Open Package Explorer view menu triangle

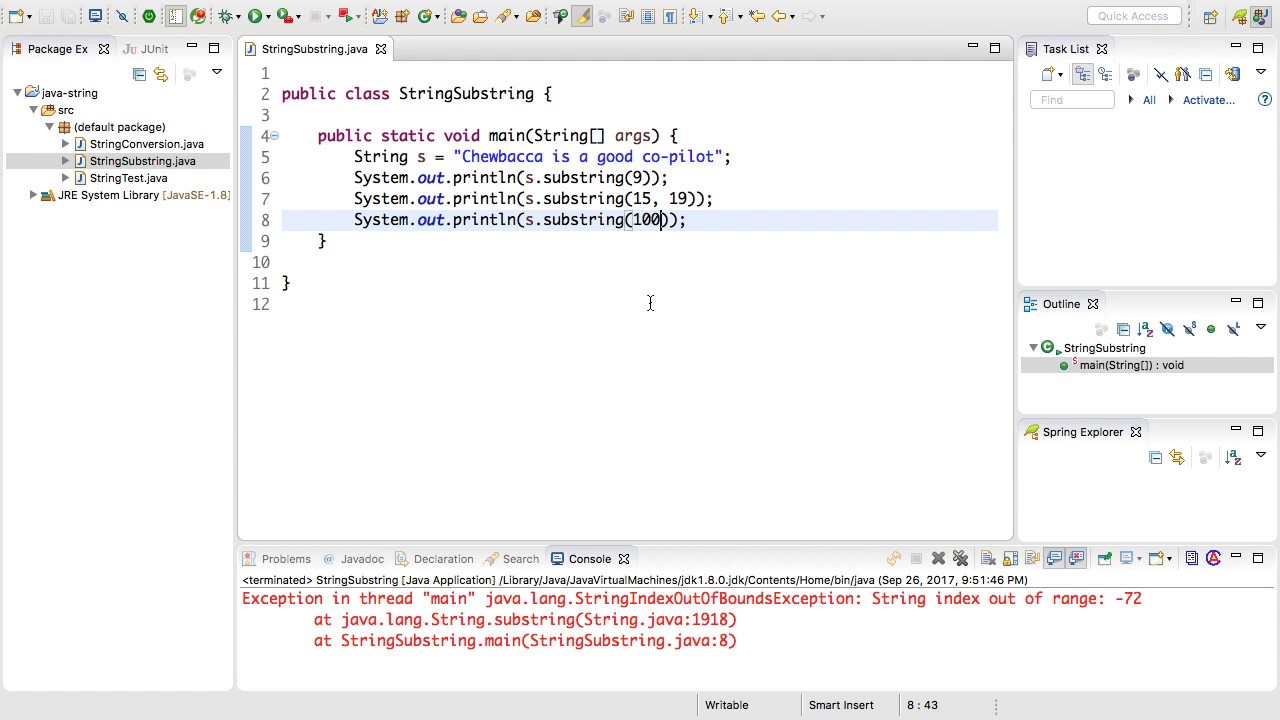coord(216,72)
